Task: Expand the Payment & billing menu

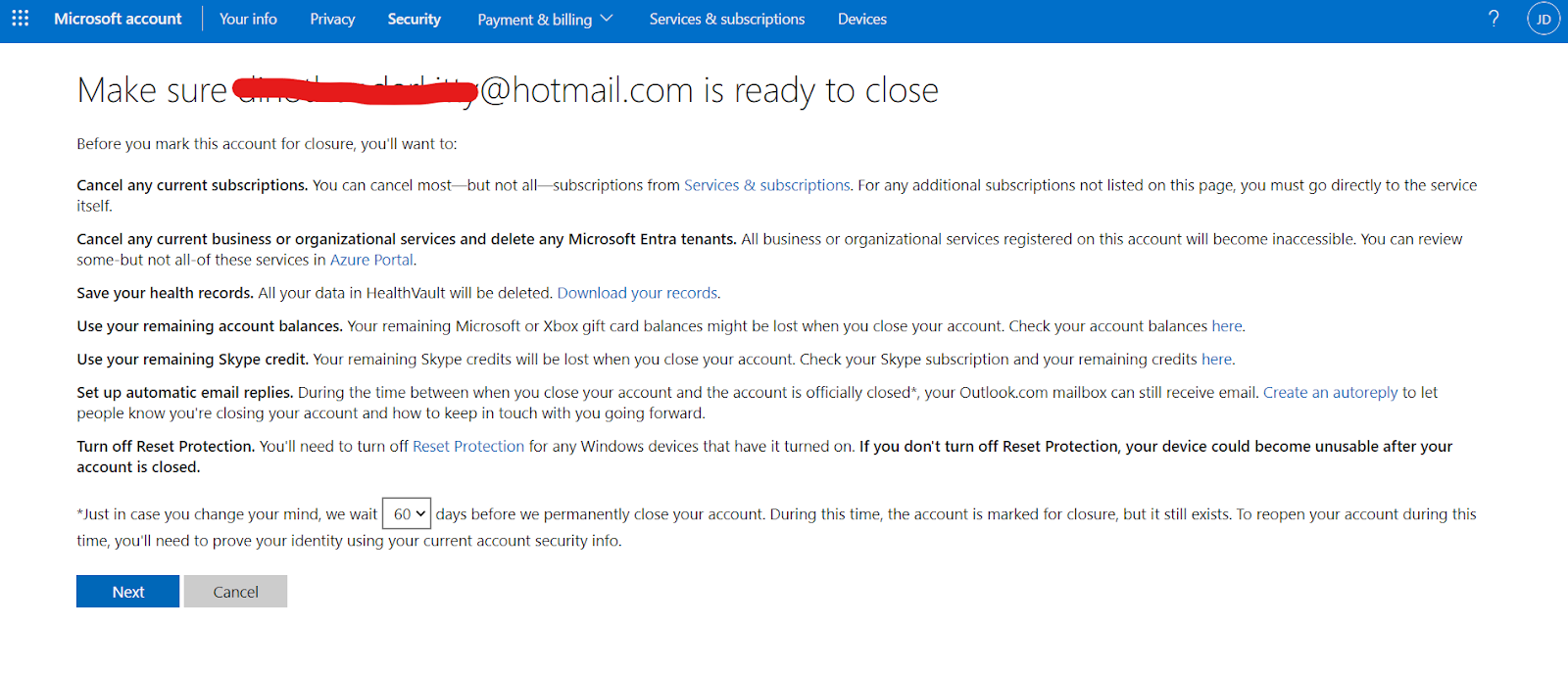Action: coord(545,19)
